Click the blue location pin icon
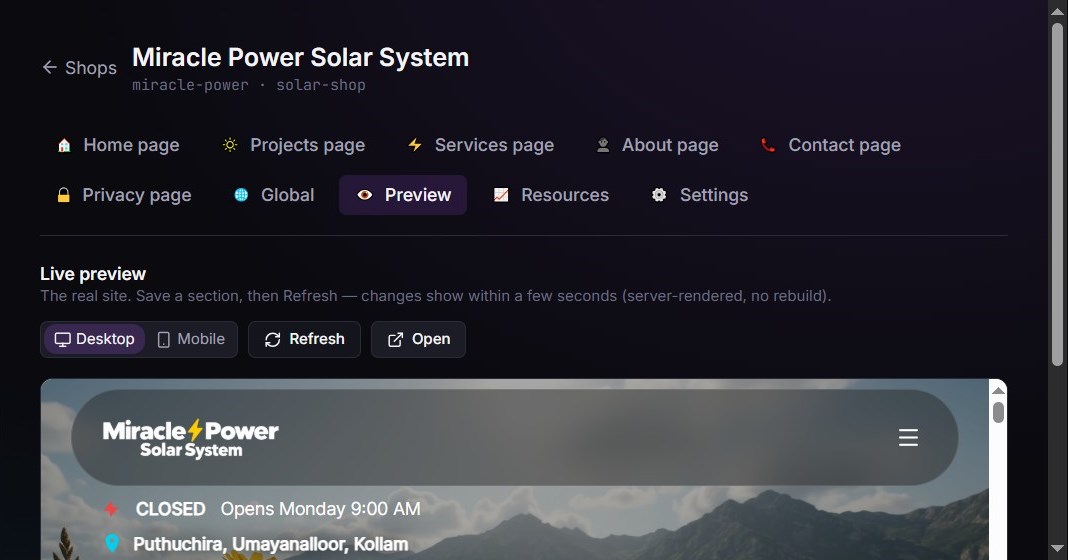Screen dimensions: 1068x560 coord(112,543)
